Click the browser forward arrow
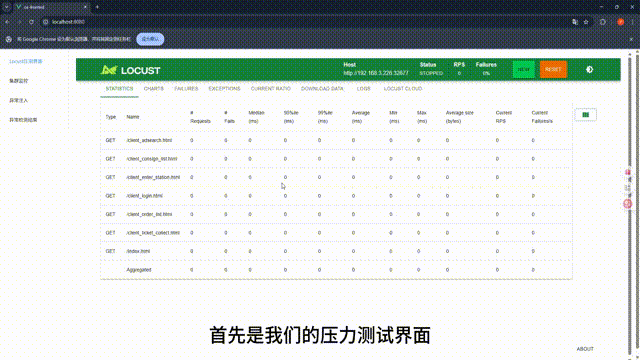Viewport: 640px width, 360px height. tap(19, 22)
